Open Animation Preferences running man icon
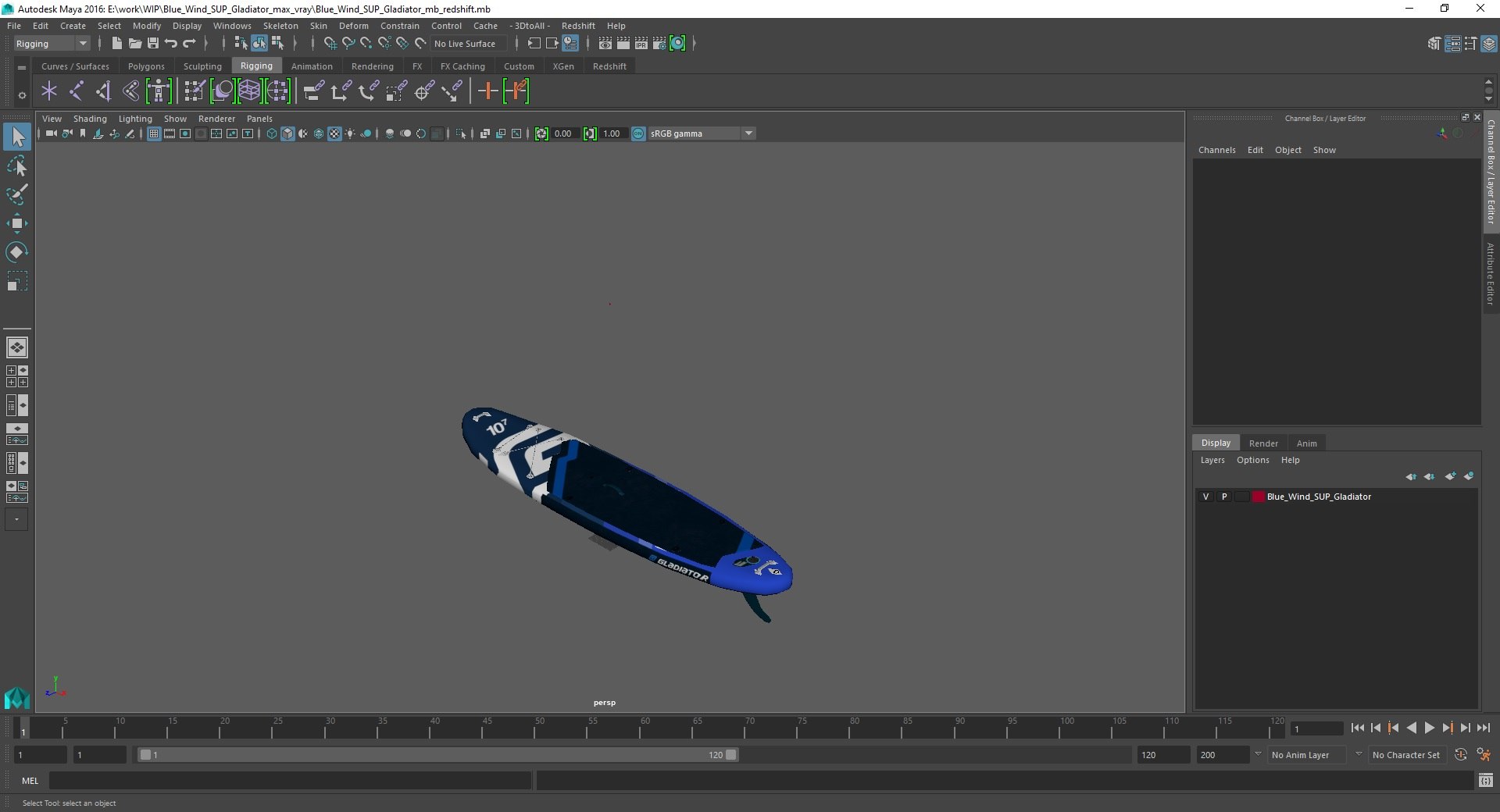 pos(1484,755)
